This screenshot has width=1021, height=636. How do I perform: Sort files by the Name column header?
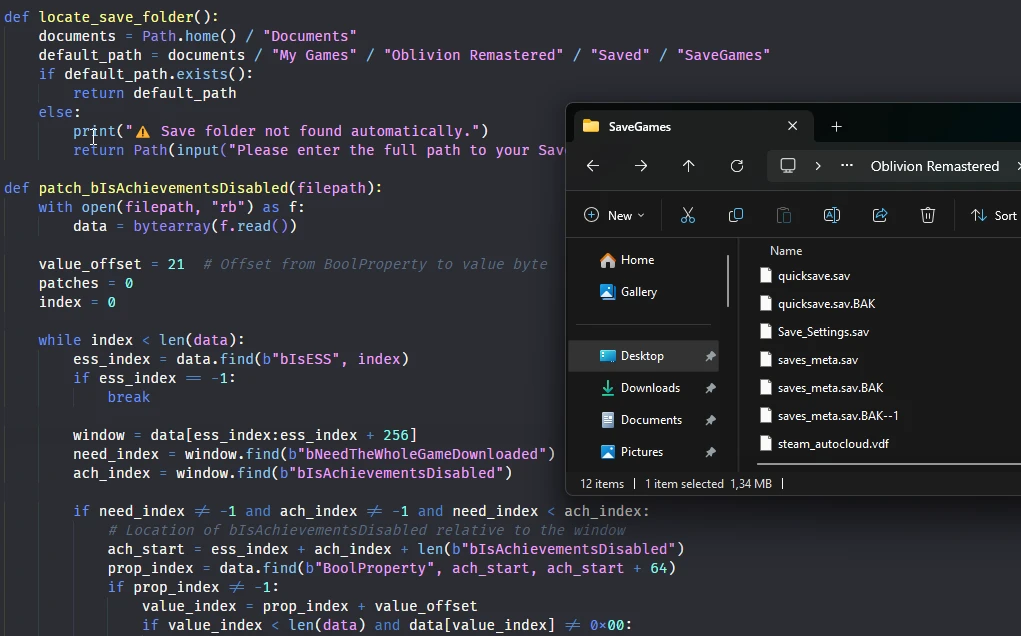tap(786, 251)
